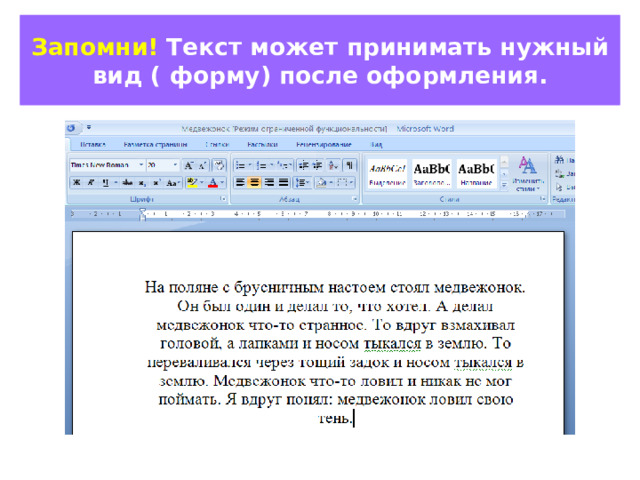
Task: Click underlined word 'тыкался' before 'в землю. То'
Action: click(392, 344)
